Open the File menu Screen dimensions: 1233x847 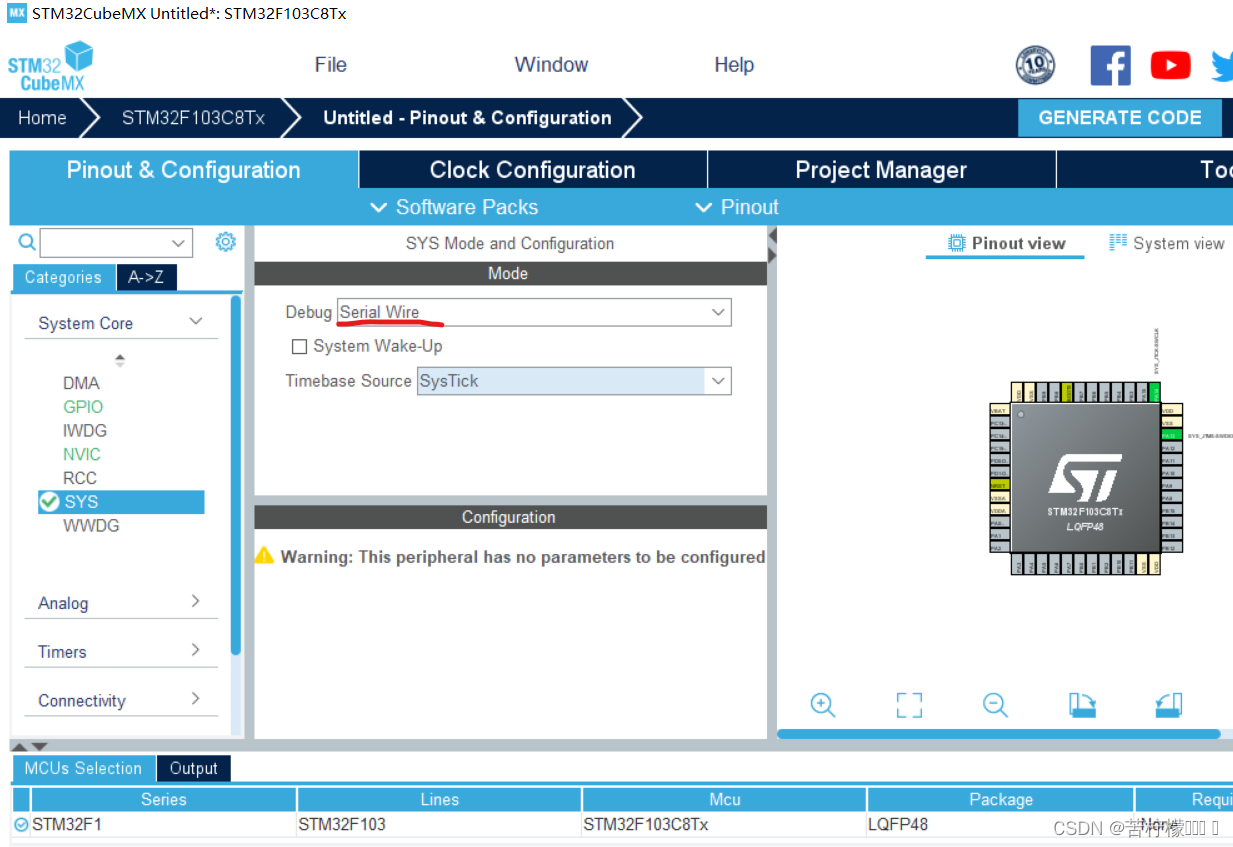click(x=330, y=65)
